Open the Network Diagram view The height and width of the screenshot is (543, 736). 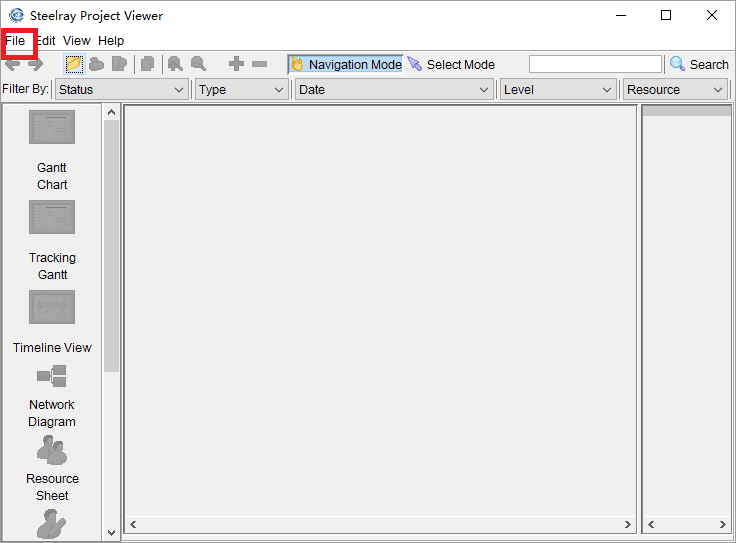52,397
